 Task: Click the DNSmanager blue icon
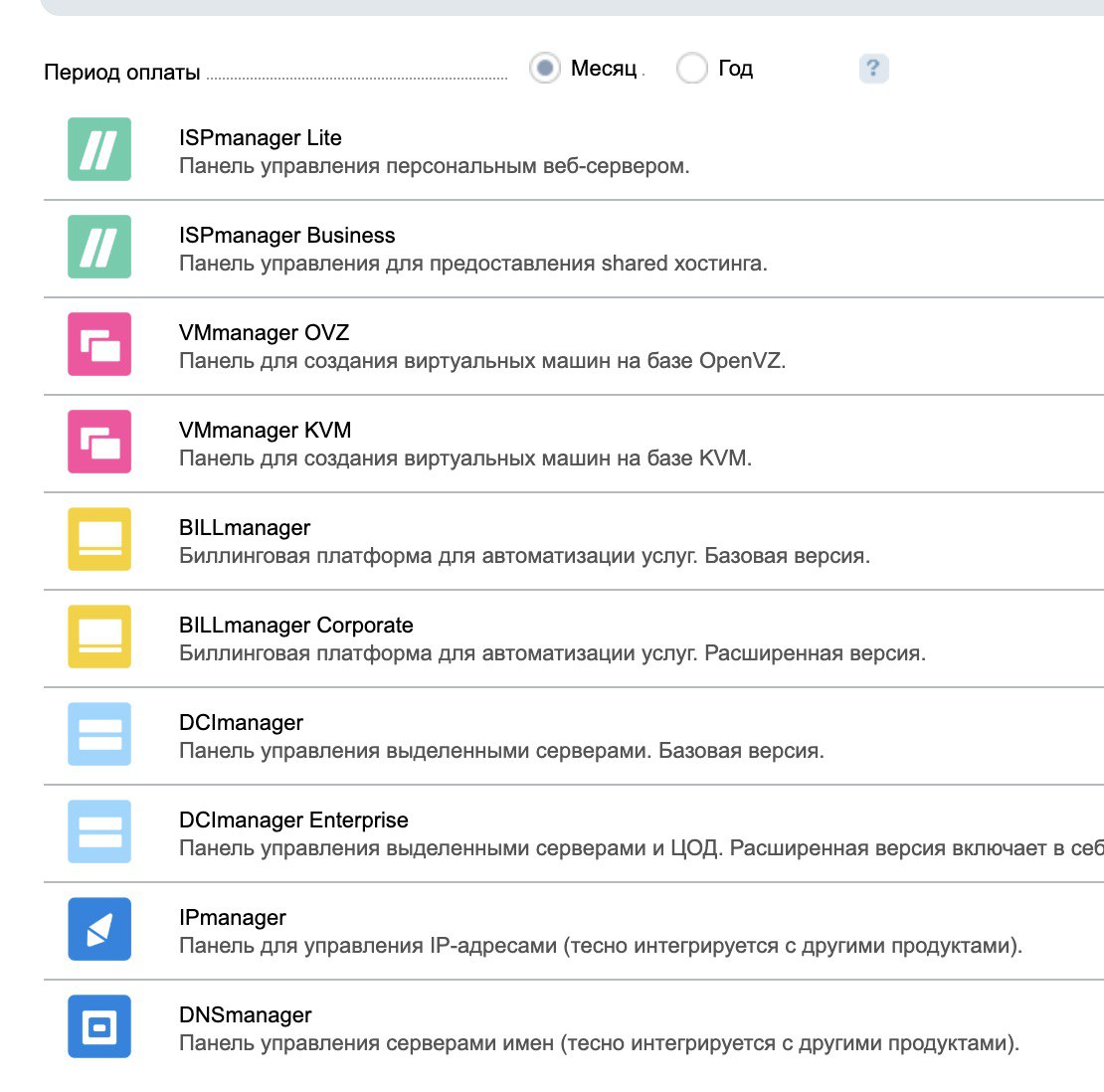tap(99, 1026)
